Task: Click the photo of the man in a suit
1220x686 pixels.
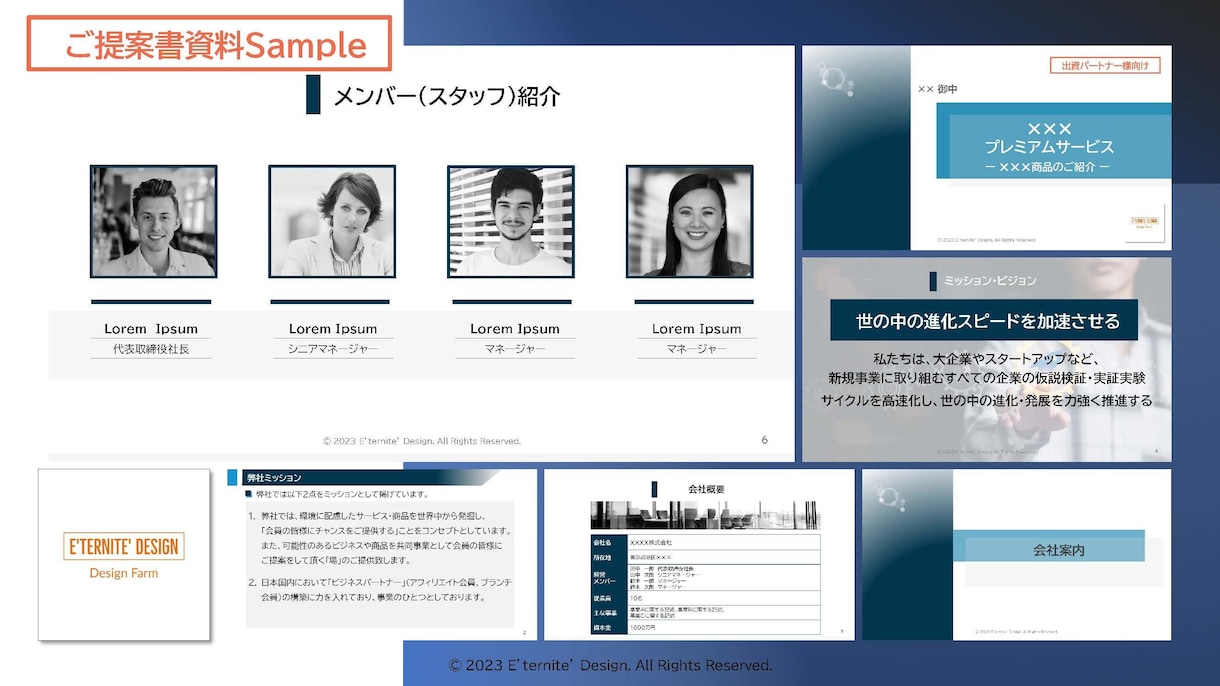Action: tap(153, 222)
